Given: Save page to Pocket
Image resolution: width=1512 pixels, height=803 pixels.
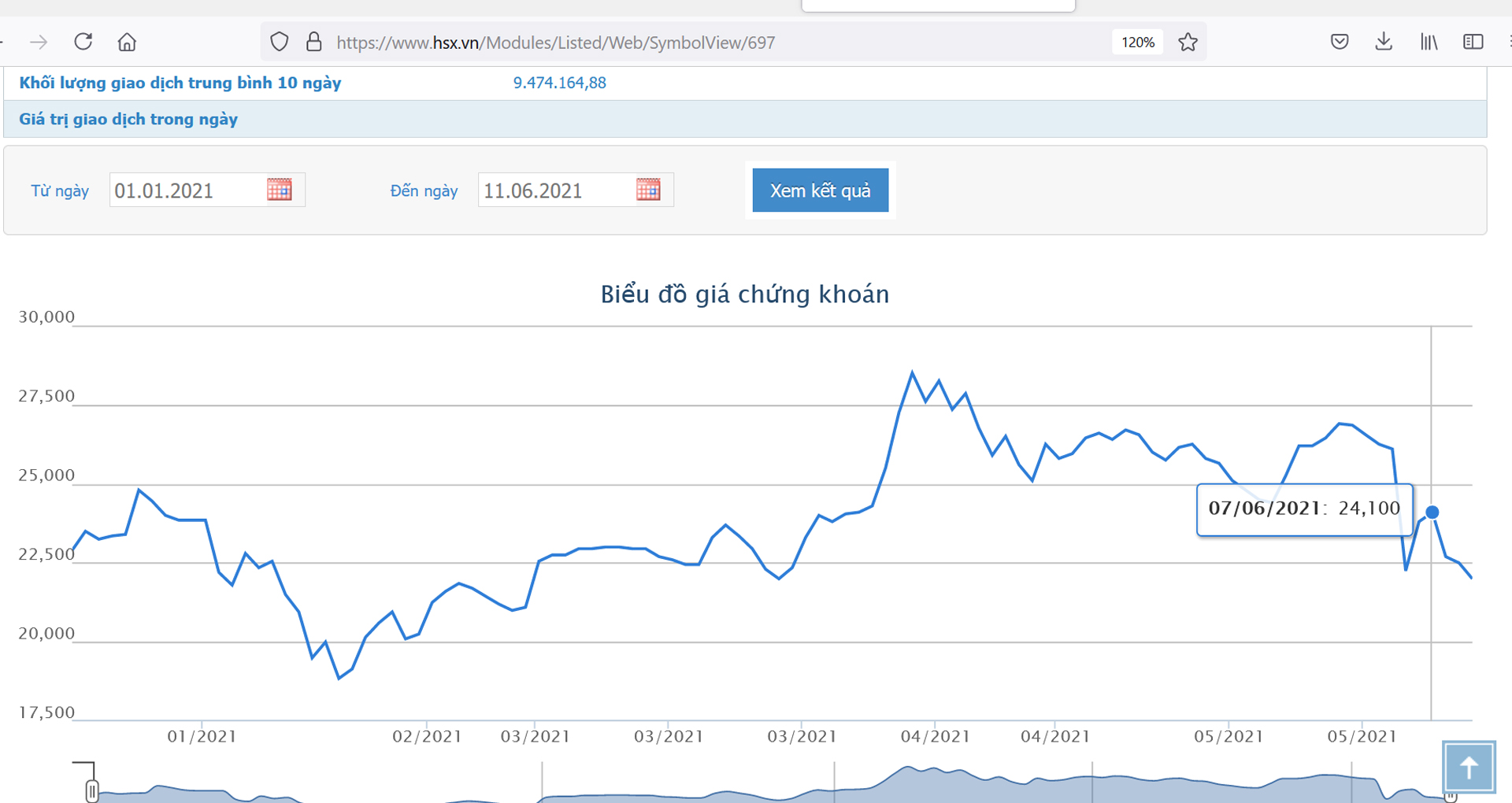Looking at the screenshot, I should point(1339,42).
